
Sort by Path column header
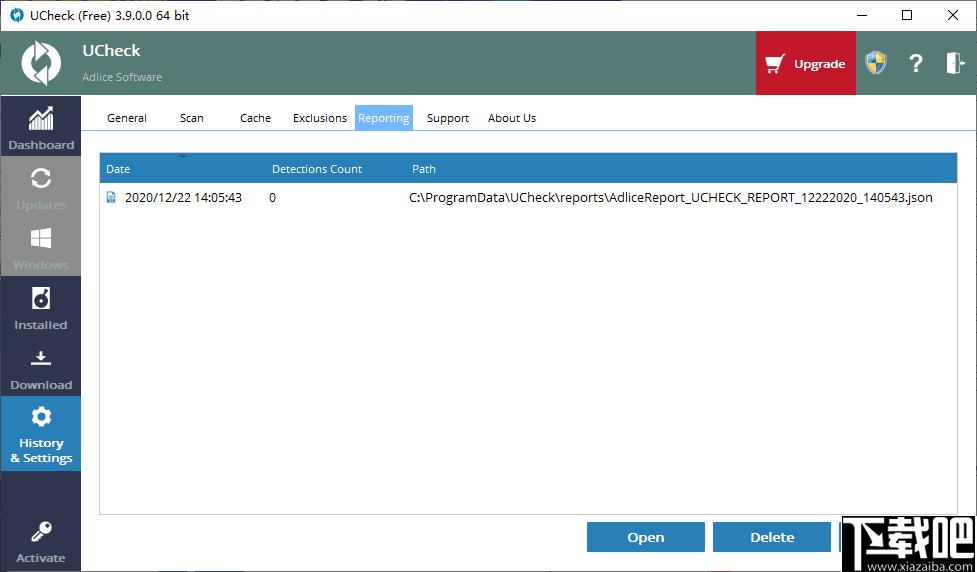pyautogui.click(x=424, y=169)
